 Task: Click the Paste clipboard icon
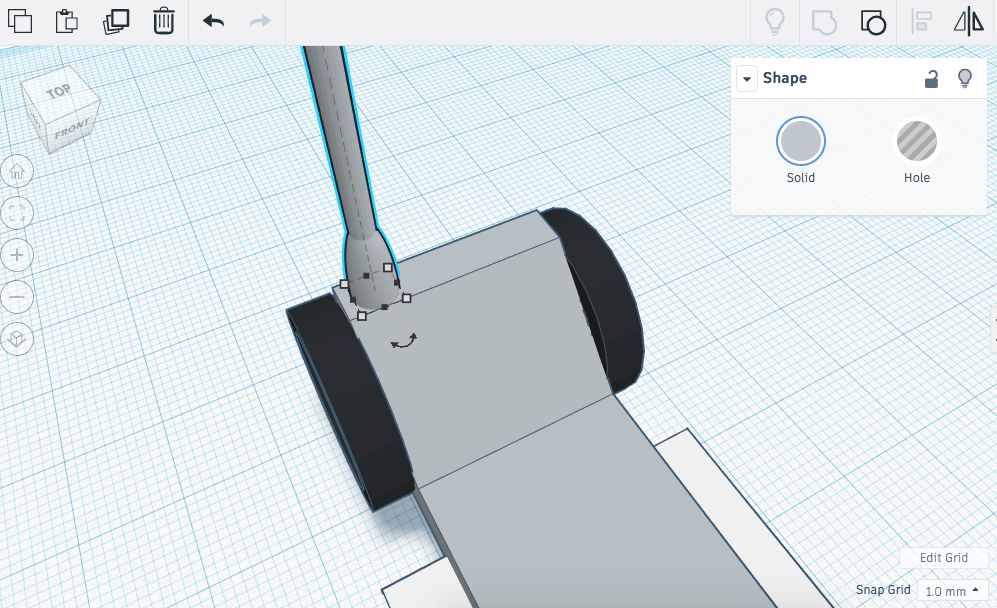coord(67,22)
